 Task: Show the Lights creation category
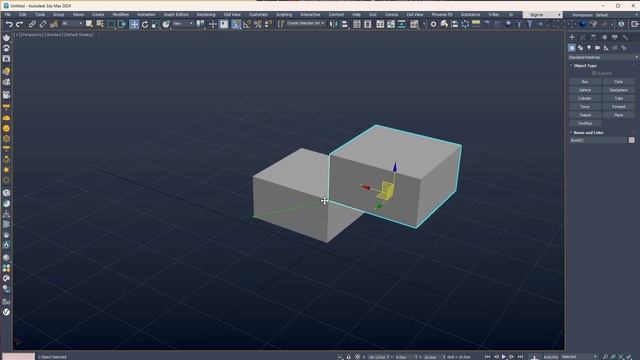tap(589, 48)
